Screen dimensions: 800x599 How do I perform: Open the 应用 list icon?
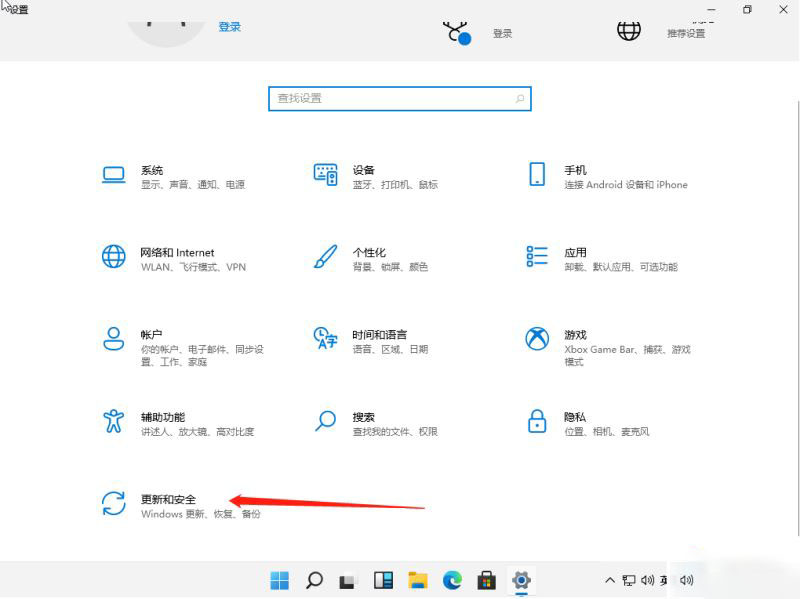pos(537,256)
